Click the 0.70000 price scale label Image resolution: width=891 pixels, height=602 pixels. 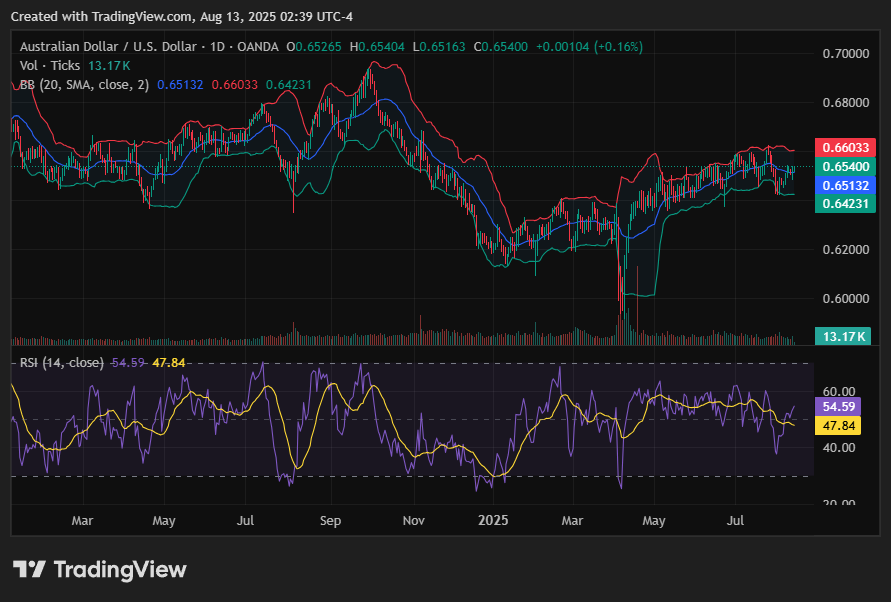point(846,53)
